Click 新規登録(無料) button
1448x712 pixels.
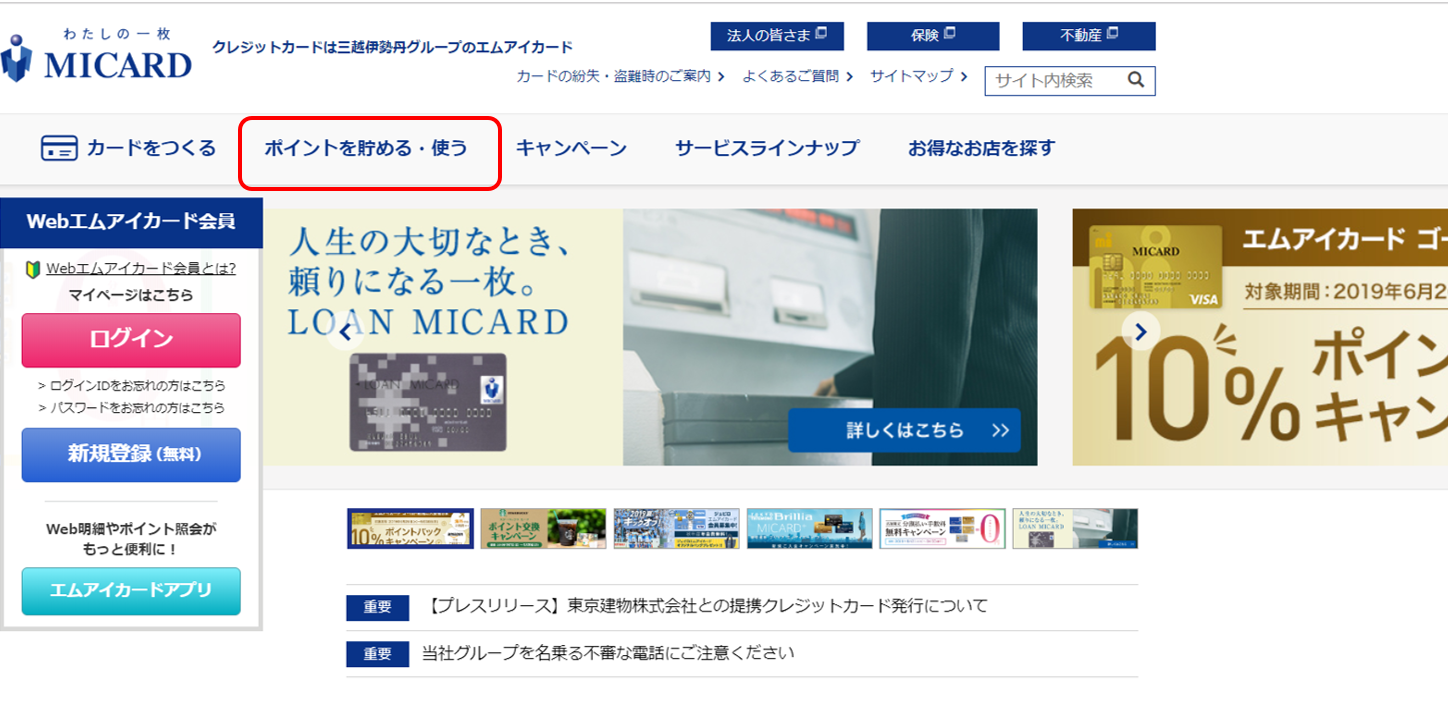[131, 455]
